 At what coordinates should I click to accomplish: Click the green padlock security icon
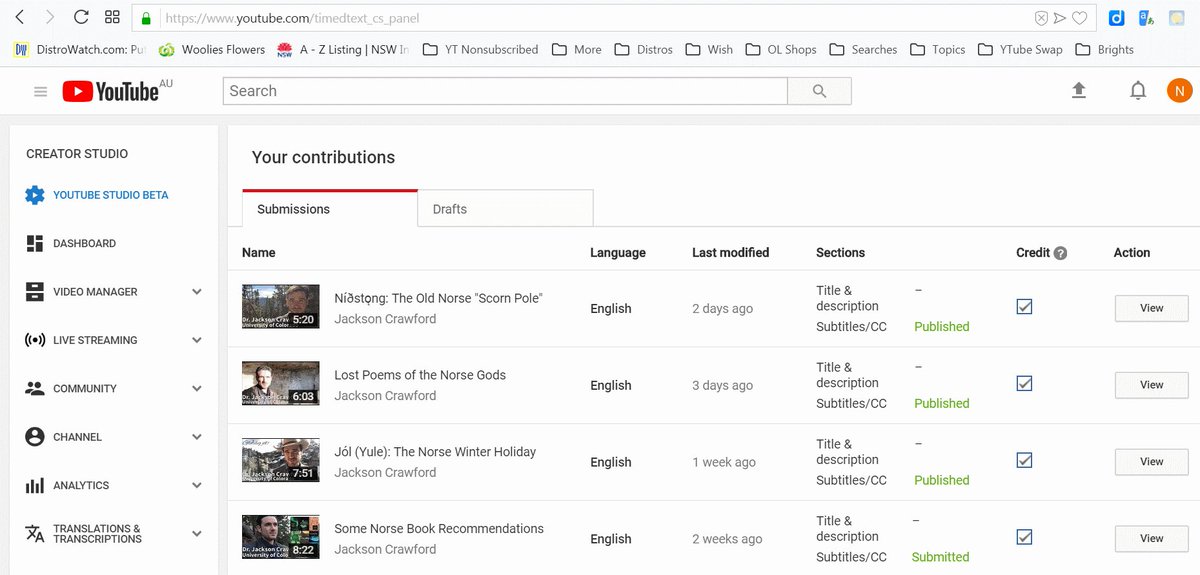(146, 18)
